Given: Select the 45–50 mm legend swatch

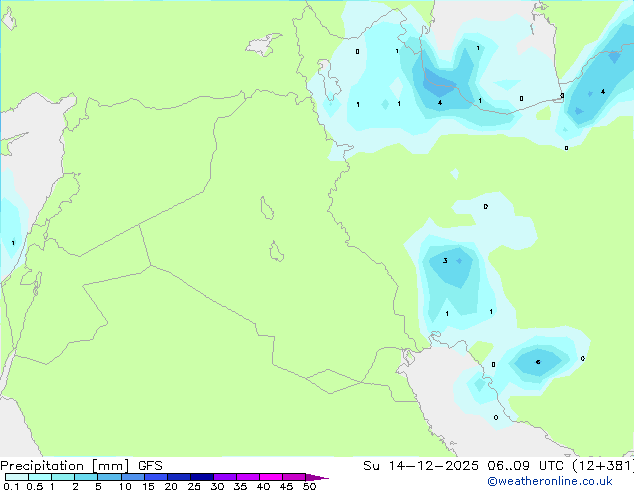Looking at the screenshot, I should click(x=294, y=477).
